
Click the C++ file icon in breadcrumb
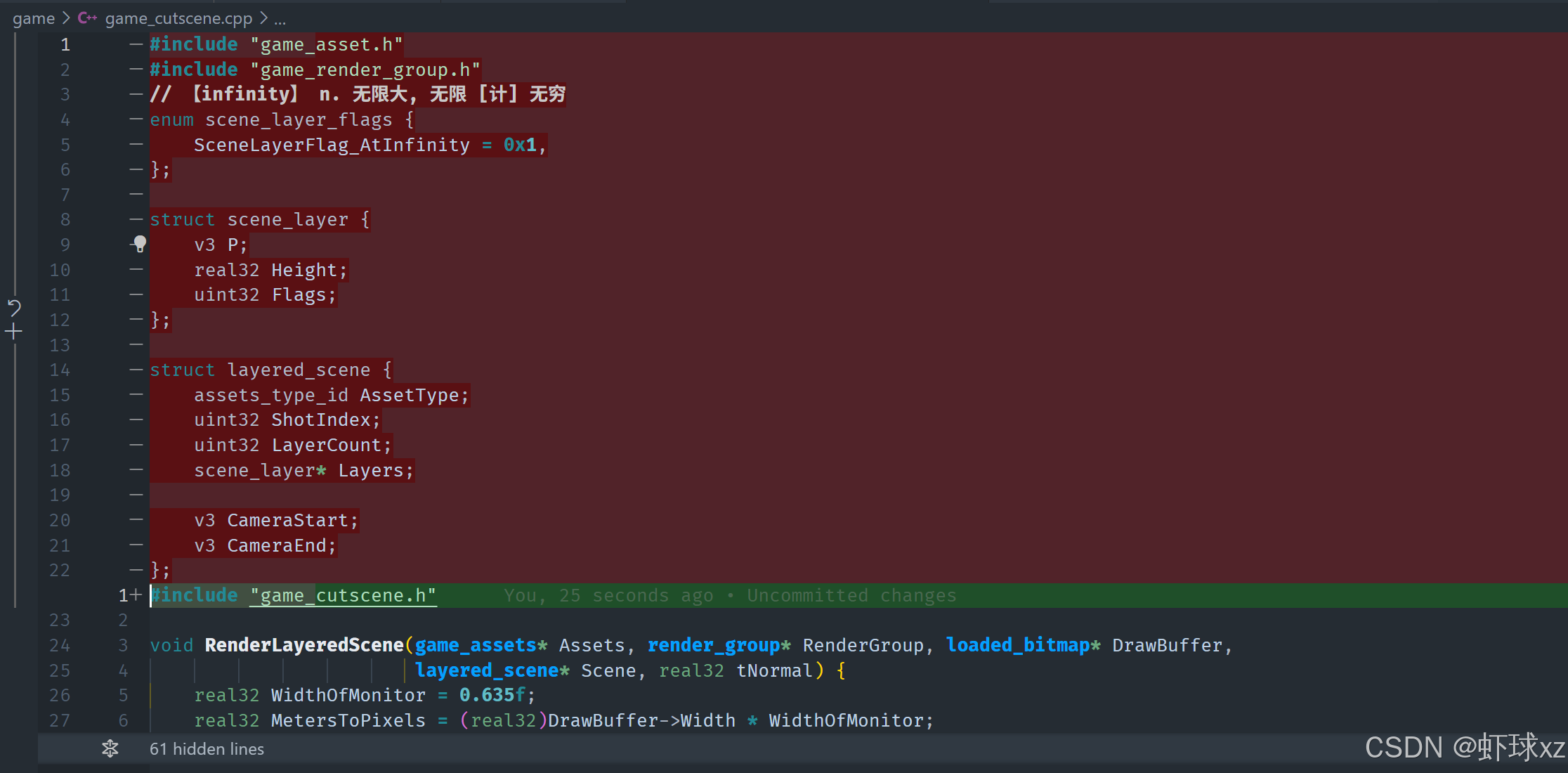(x=87, y=18)
